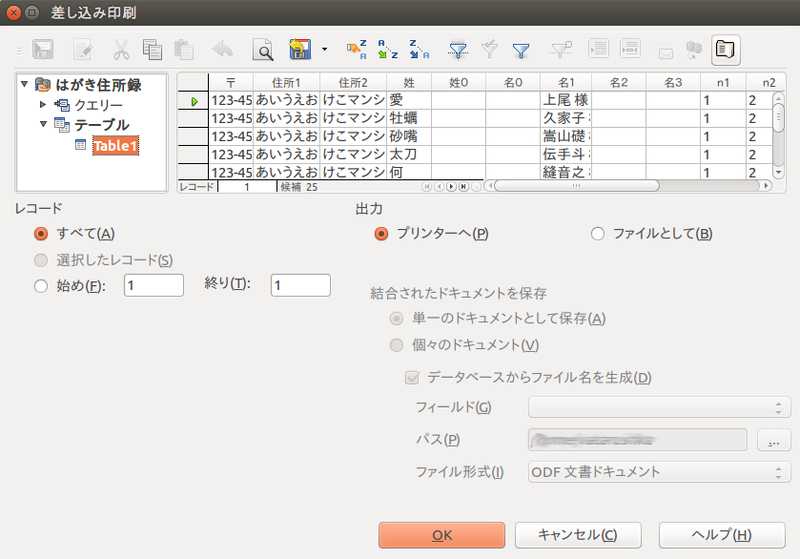Click the 名1 column header
The height and width of the screenshot is (559, 800).
[x=566, y=82]
